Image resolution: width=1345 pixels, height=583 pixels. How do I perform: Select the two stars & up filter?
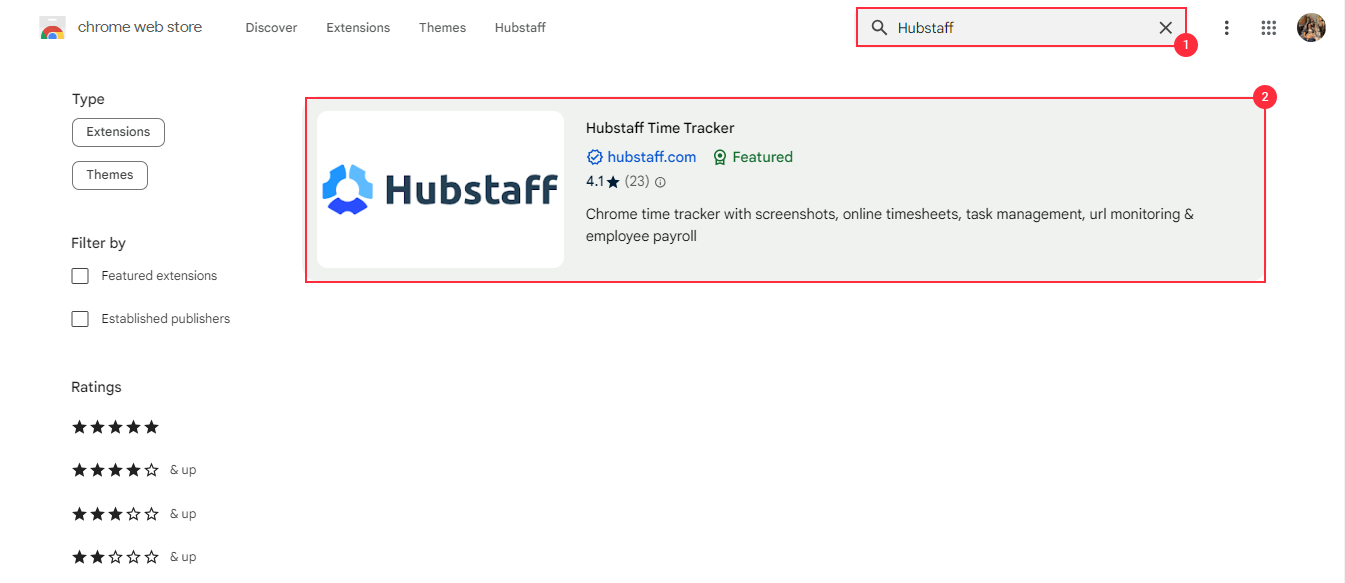coord(134,557)
